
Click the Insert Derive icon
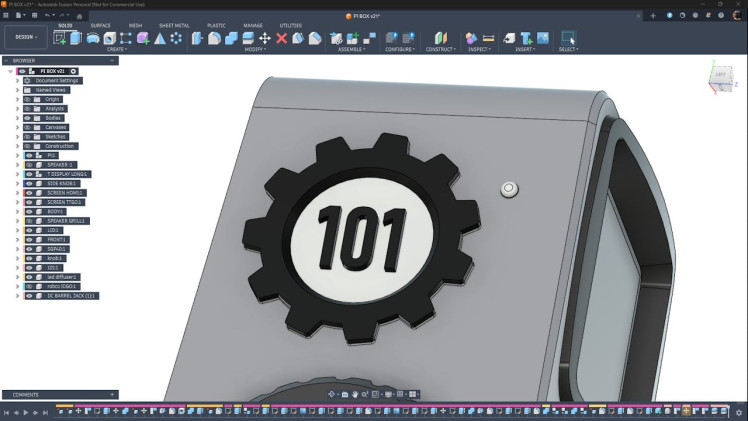pyautogui.click(x=509, y=38)
